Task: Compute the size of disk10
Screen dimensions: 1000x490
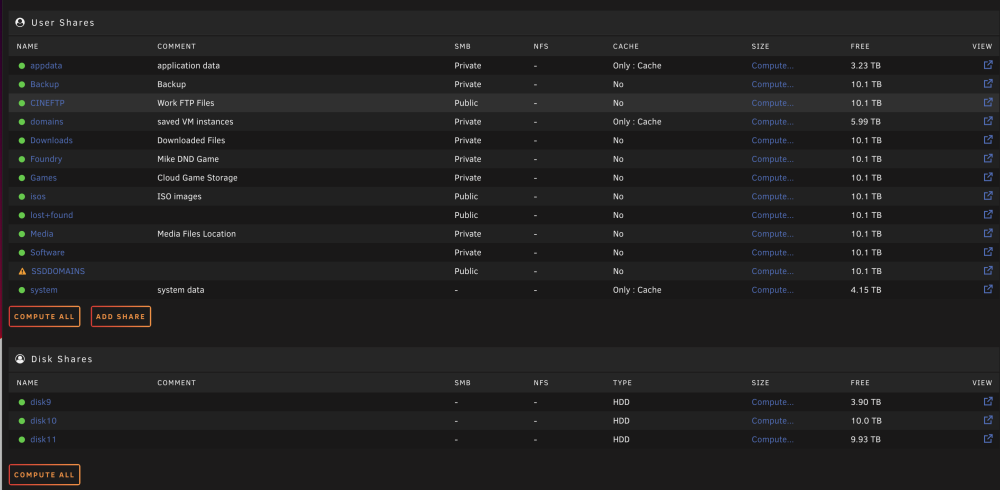Action: (772, 421)
